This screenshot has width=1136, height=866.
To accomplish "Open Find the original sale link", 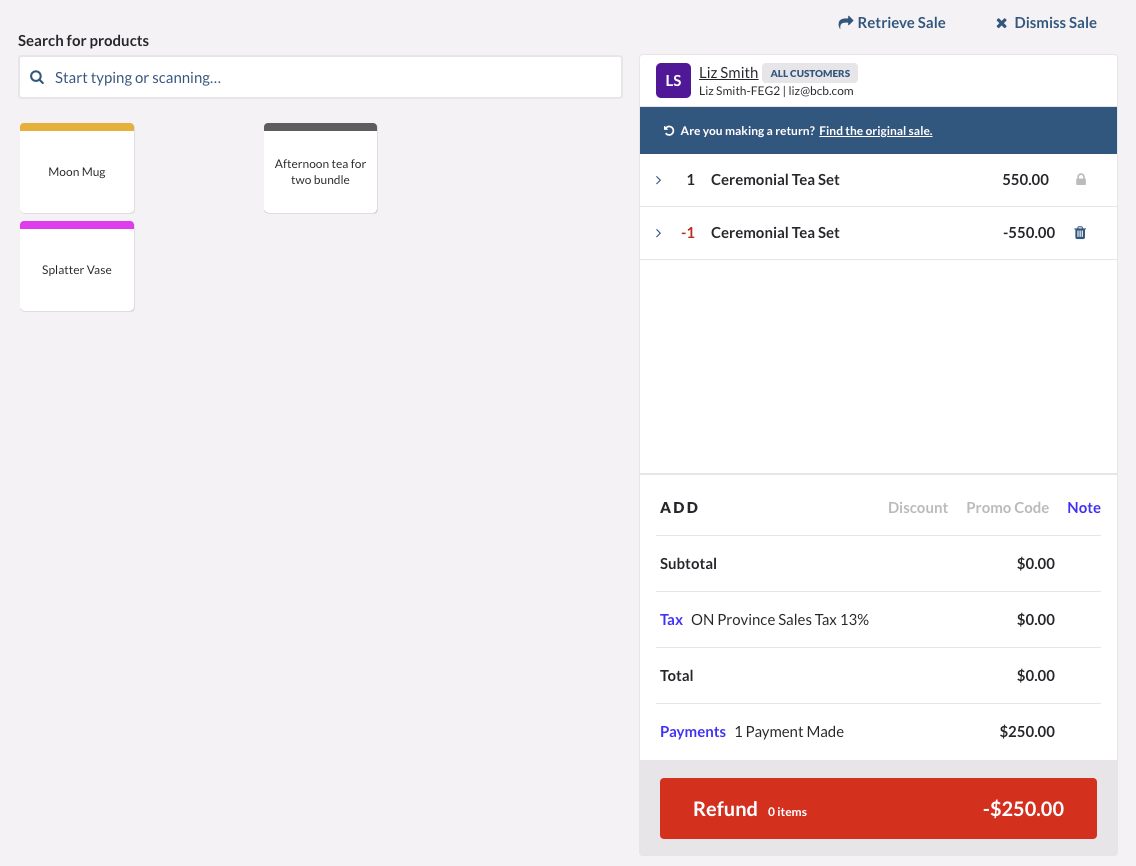I will pos(874,130).
